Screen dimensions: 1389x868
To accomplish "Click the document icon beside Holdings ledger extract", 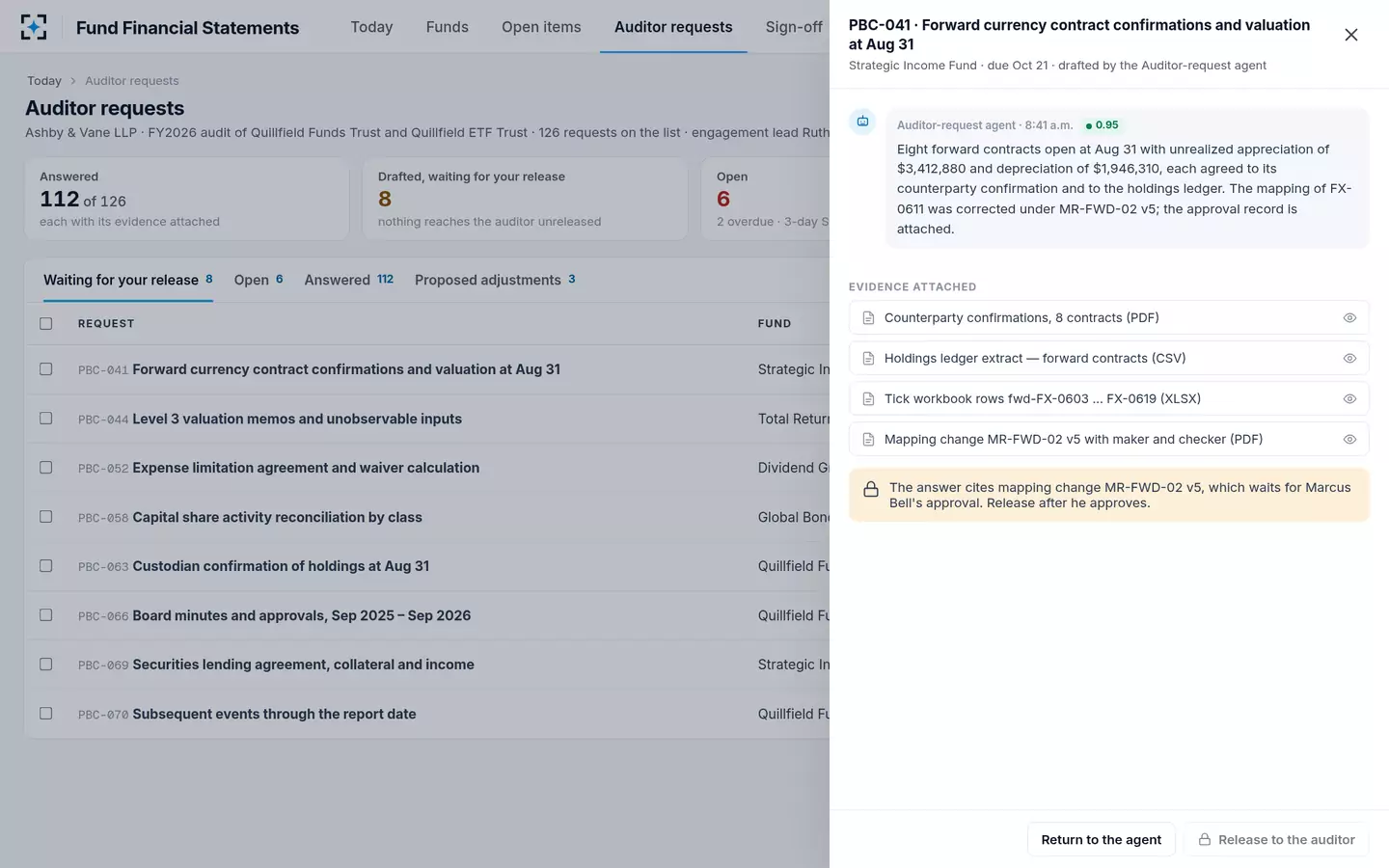I will coord(868,358).
